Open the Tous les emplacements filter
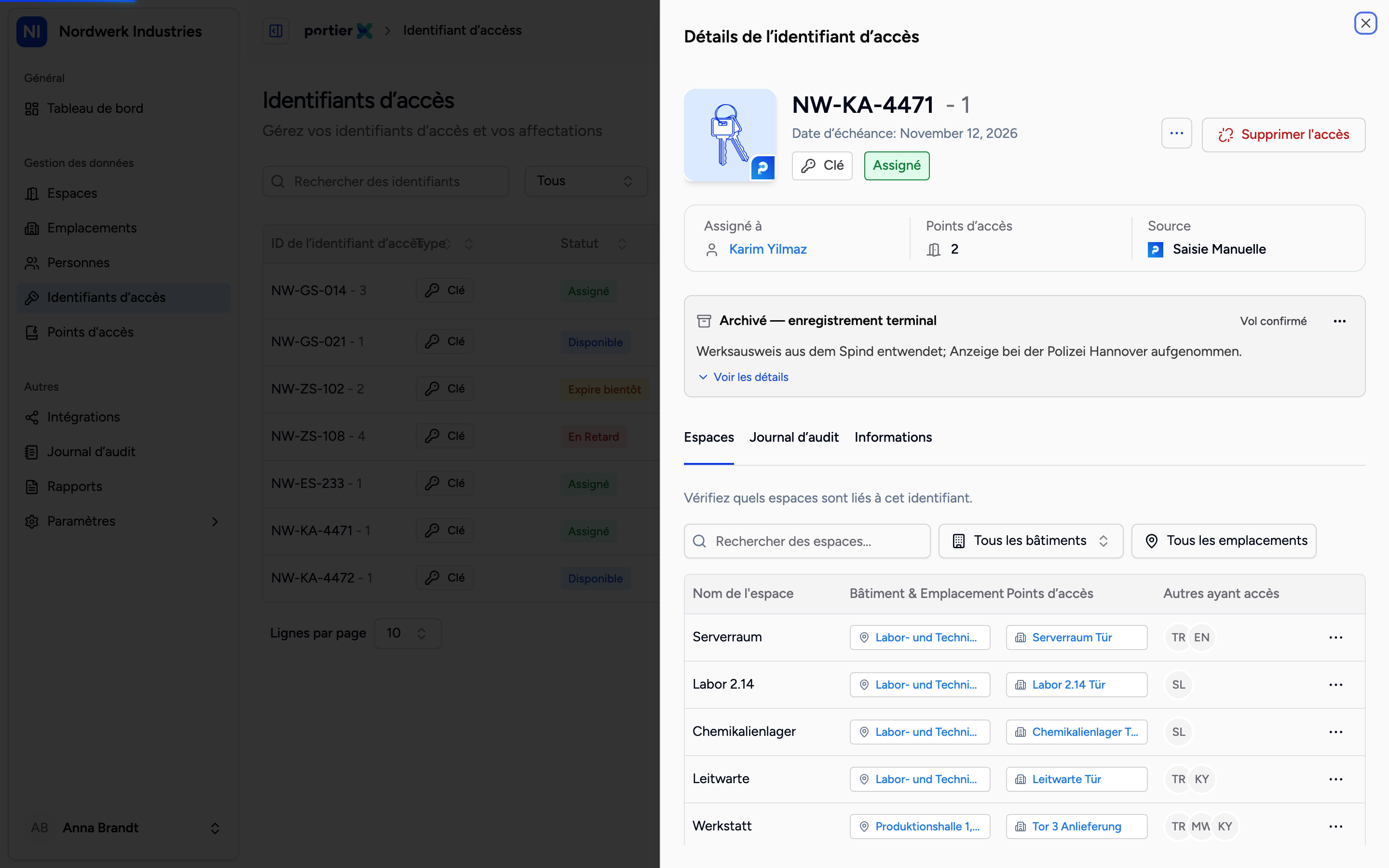The height and width of the screenshot is (868, 1389). (1224, 541)
